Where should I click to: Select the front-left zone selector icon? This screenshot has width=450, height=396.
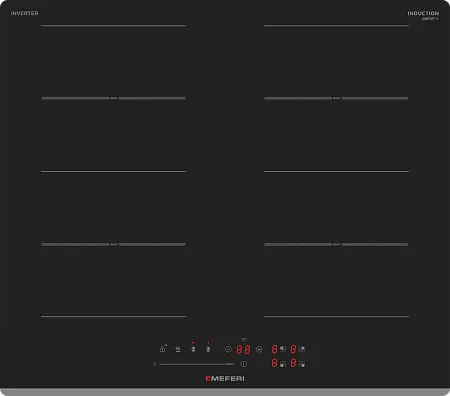point(283,364)
